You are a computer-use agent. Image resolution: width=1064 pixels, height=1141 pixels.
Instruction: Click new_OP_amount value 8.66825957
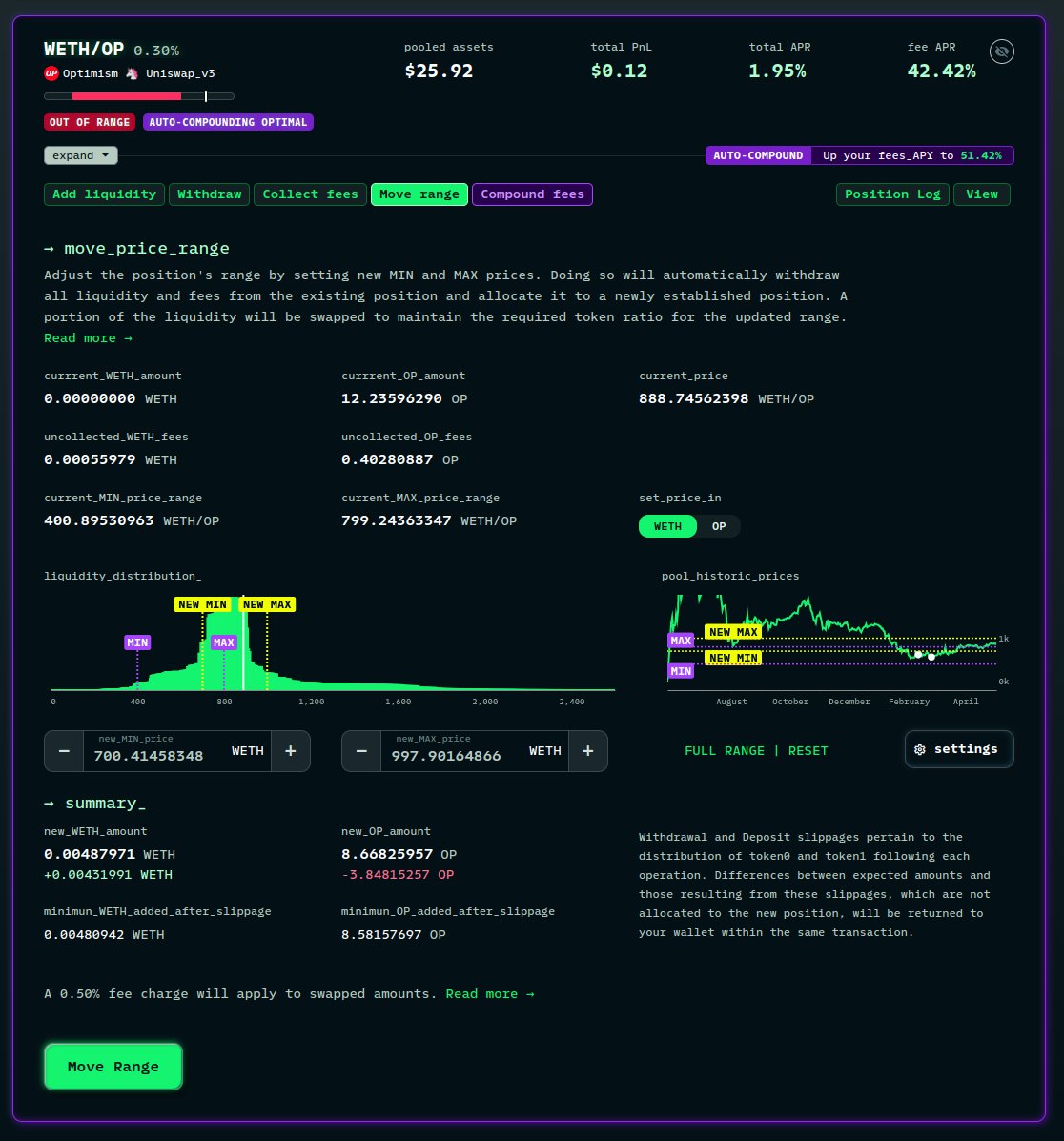[x=387, y=854]
